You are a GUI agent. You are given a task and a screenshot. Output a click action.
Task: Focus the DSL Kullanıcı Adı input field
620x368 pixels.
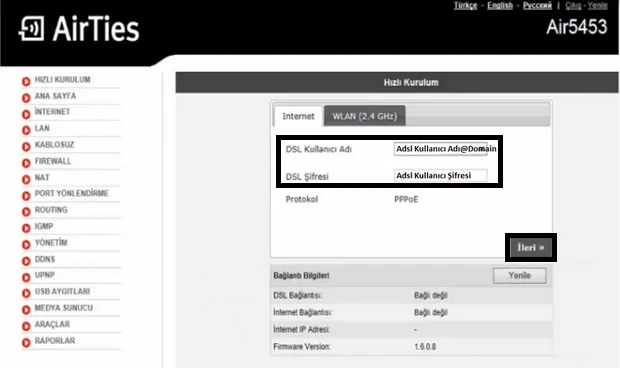[440, 149]
